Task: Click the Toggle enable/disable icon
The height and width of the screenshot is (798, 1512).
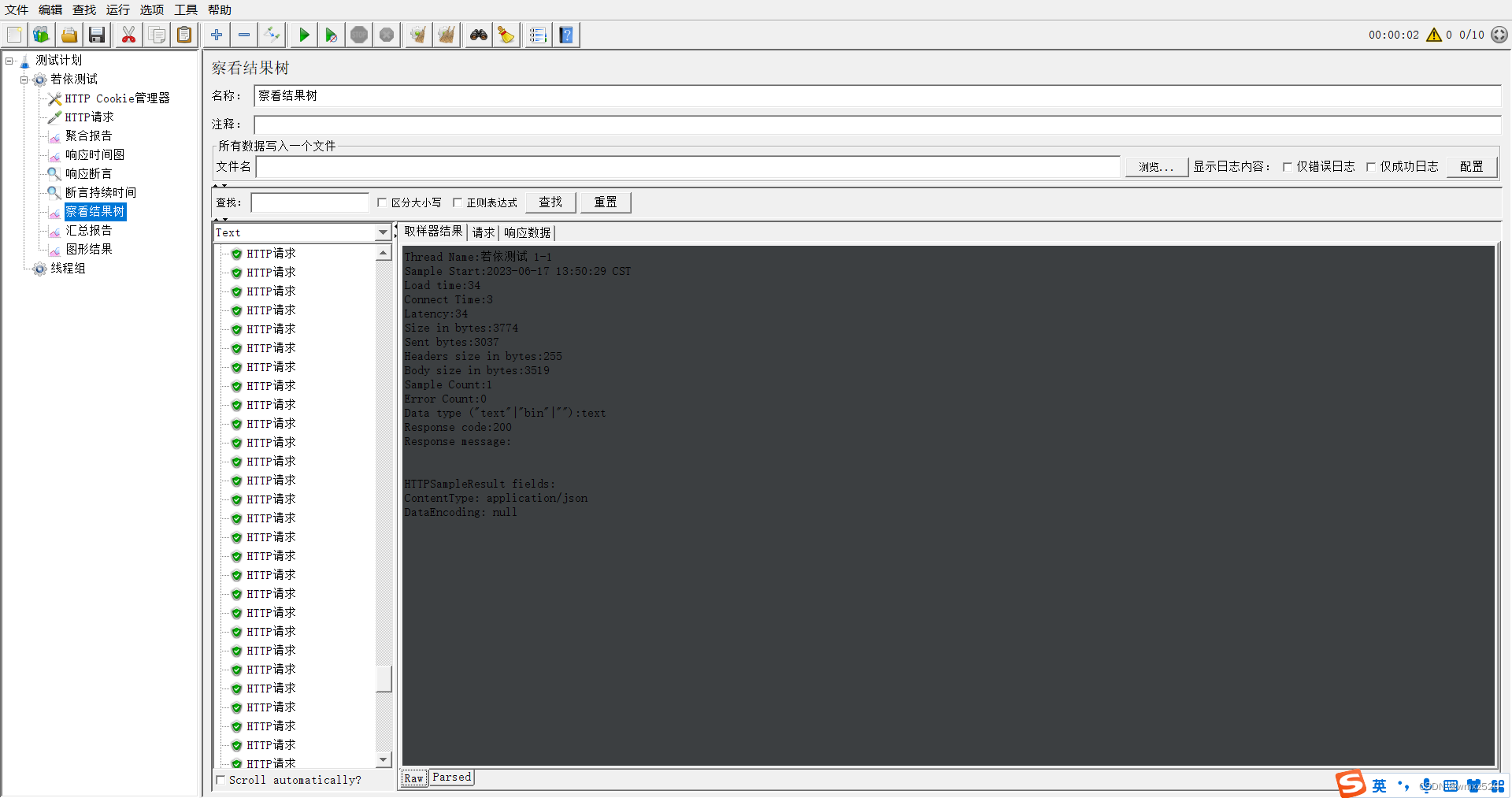Action: click(x=272, y=35)
